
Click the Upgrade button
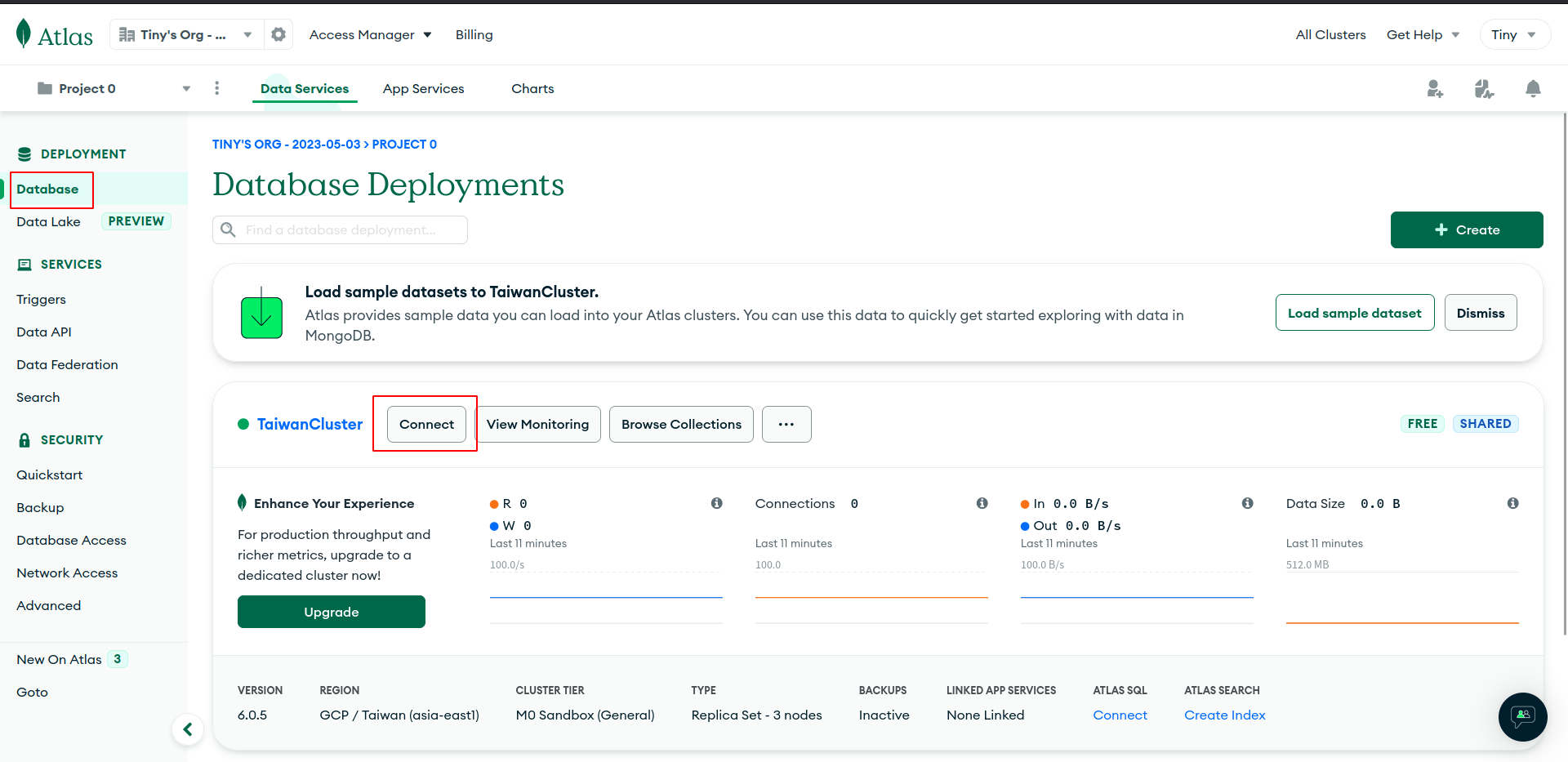[x=332, y=612]
